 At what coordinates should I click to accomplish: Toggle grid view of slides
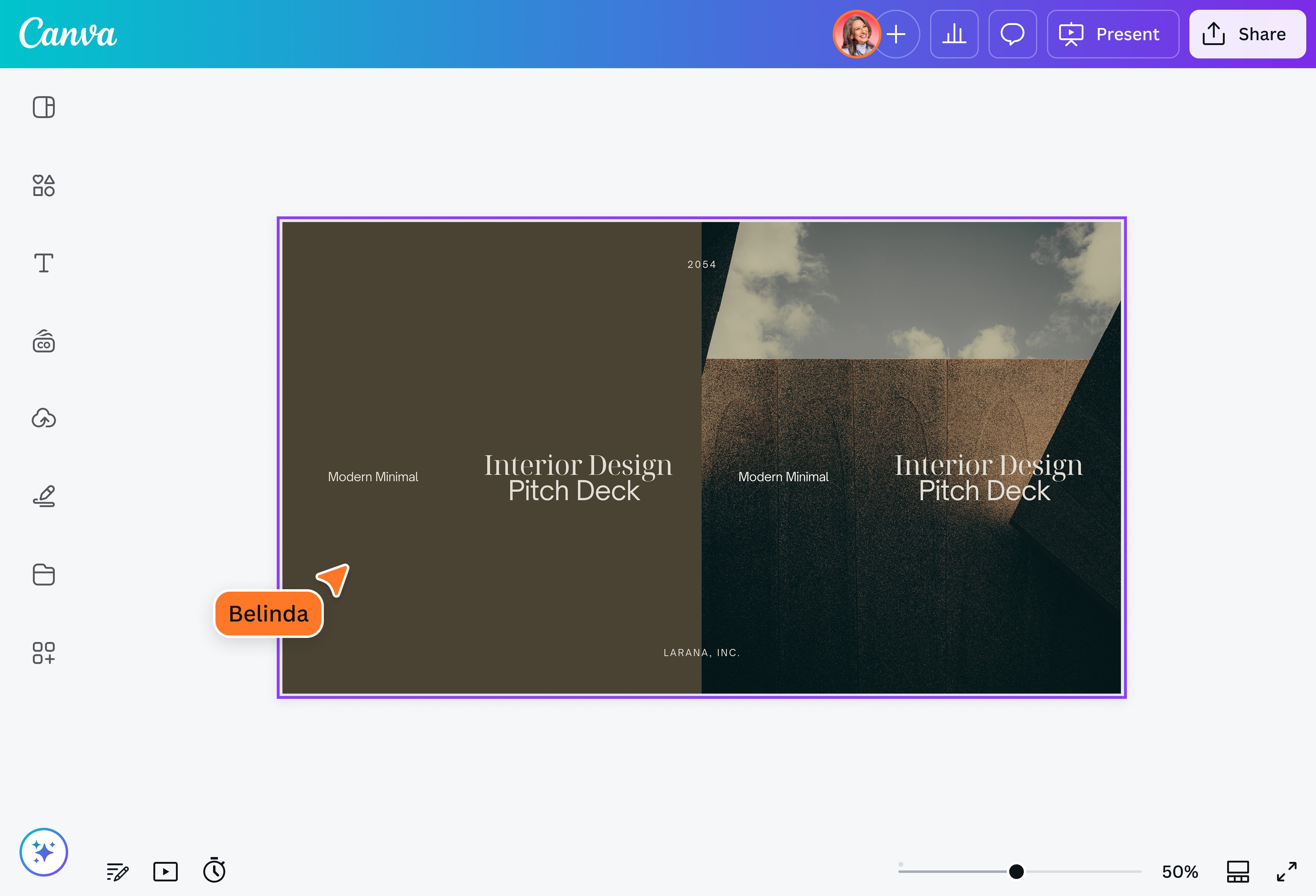coord(1237,872)
